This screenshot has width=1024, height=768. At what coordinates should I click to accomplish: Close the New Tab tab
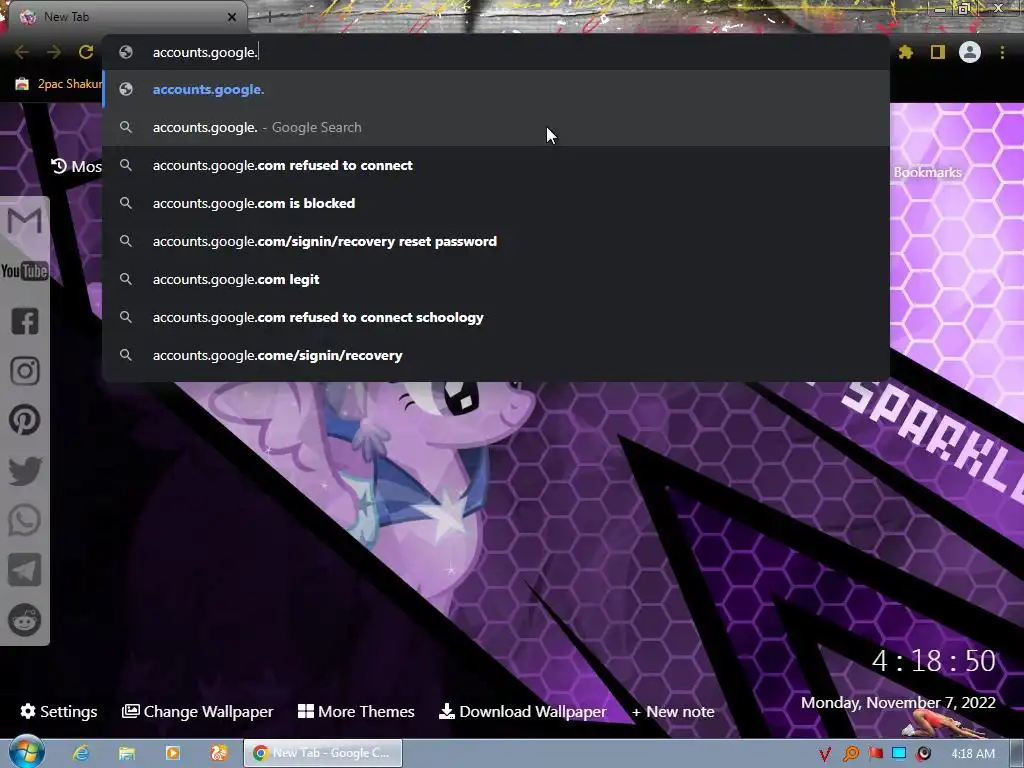[x=232, y=17]
